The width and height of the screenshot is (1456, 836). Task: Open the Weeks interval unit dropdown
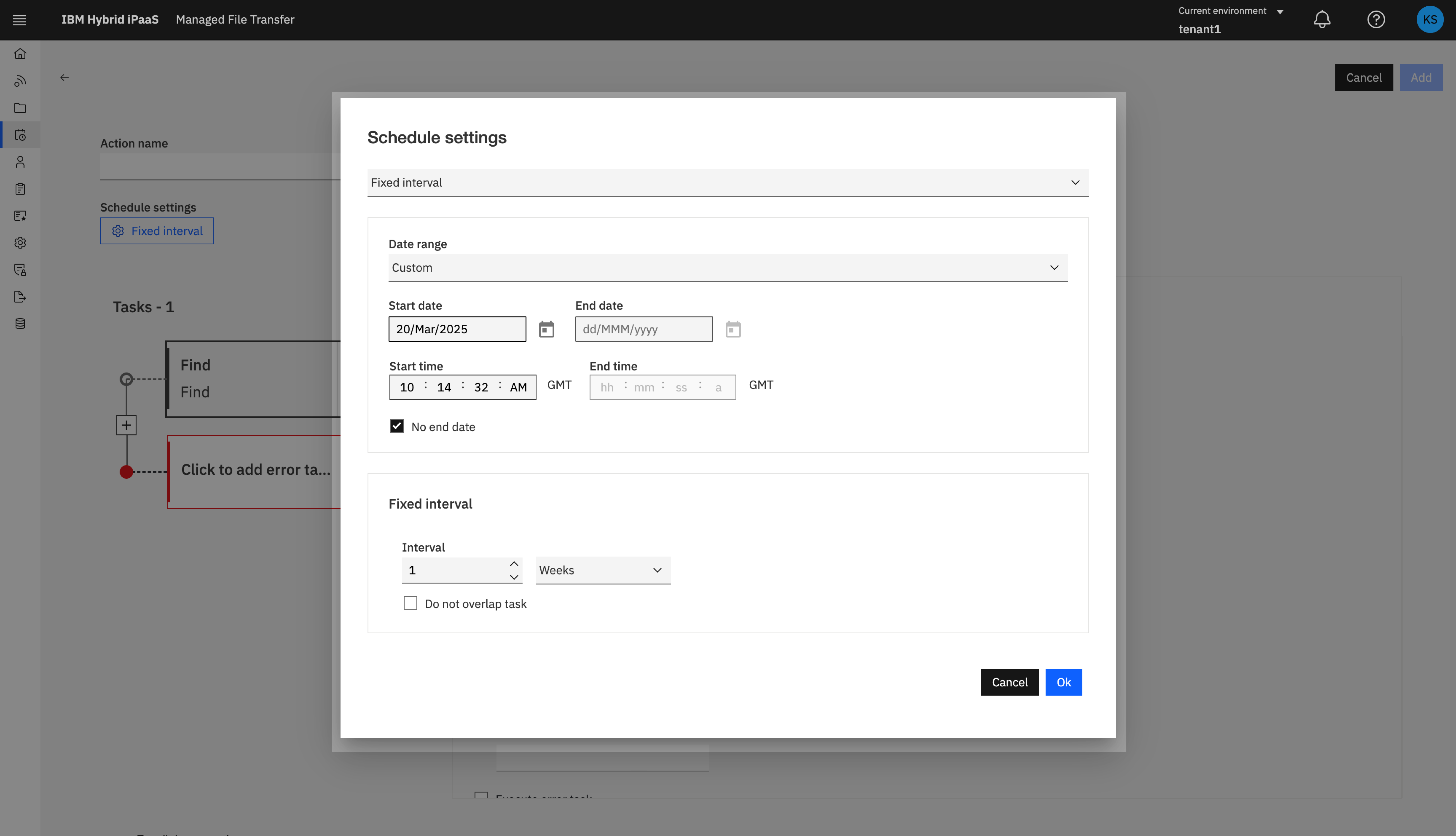point(602,570)
